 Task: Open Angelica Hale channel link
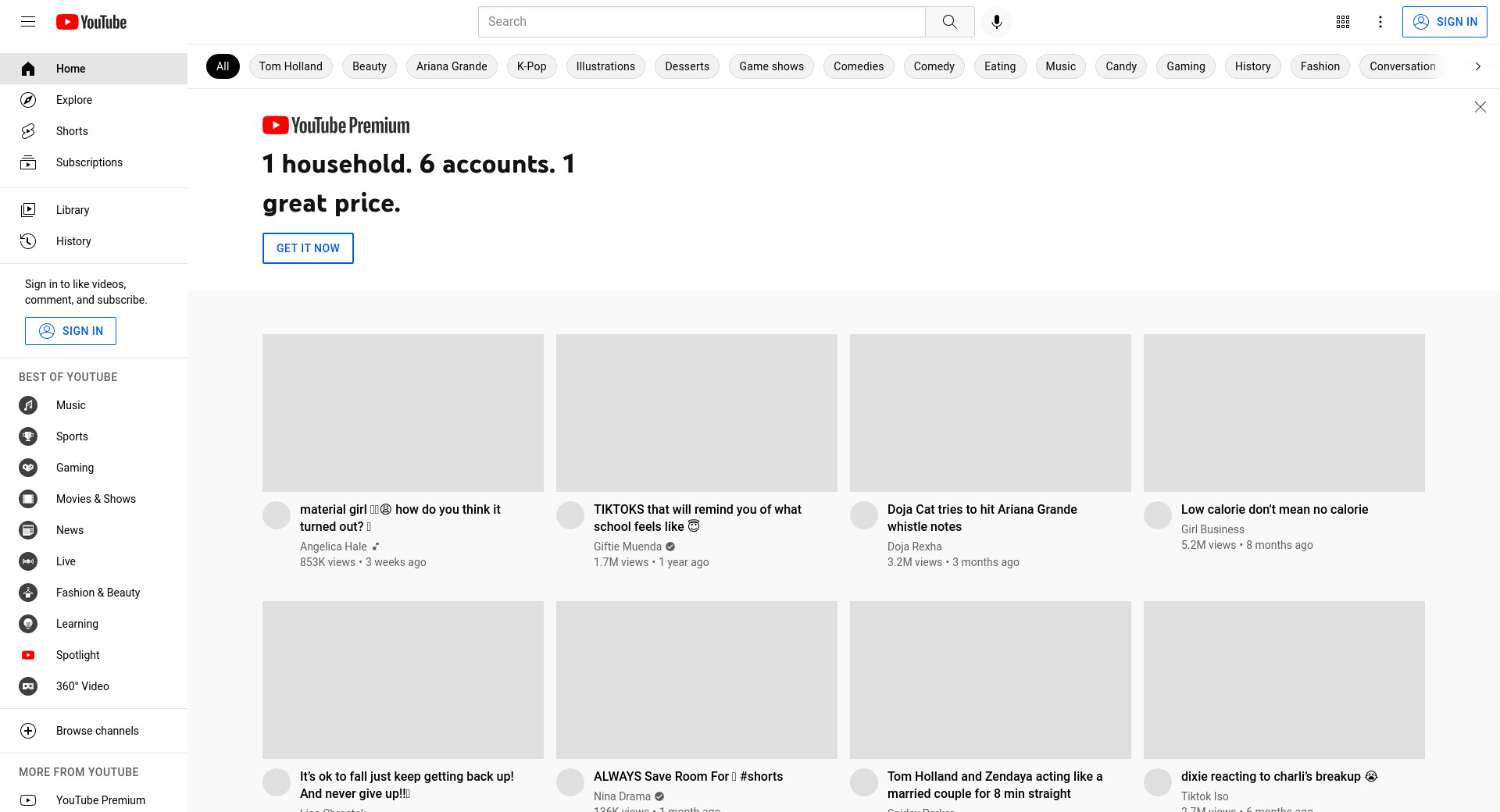(x=334, y=547)
